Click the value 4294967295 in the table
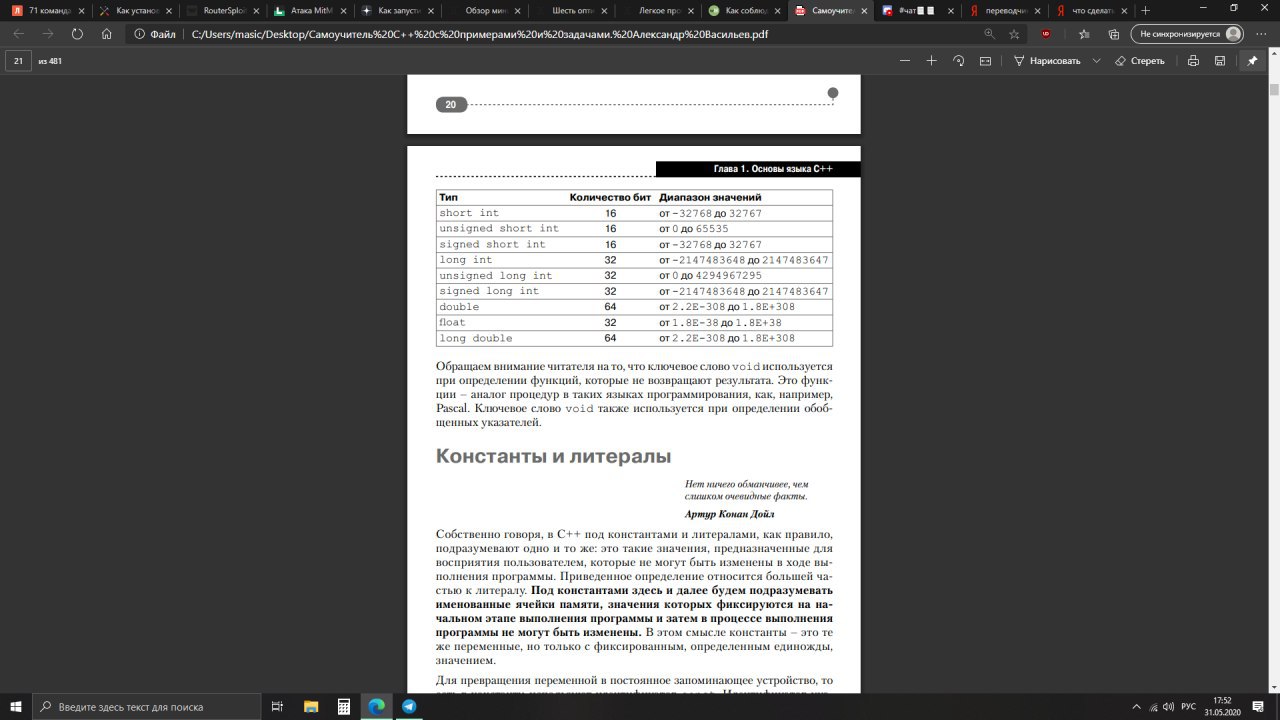Image resolution: width=1280 pixels, height=720 pixels. click(x=728, y=276)
